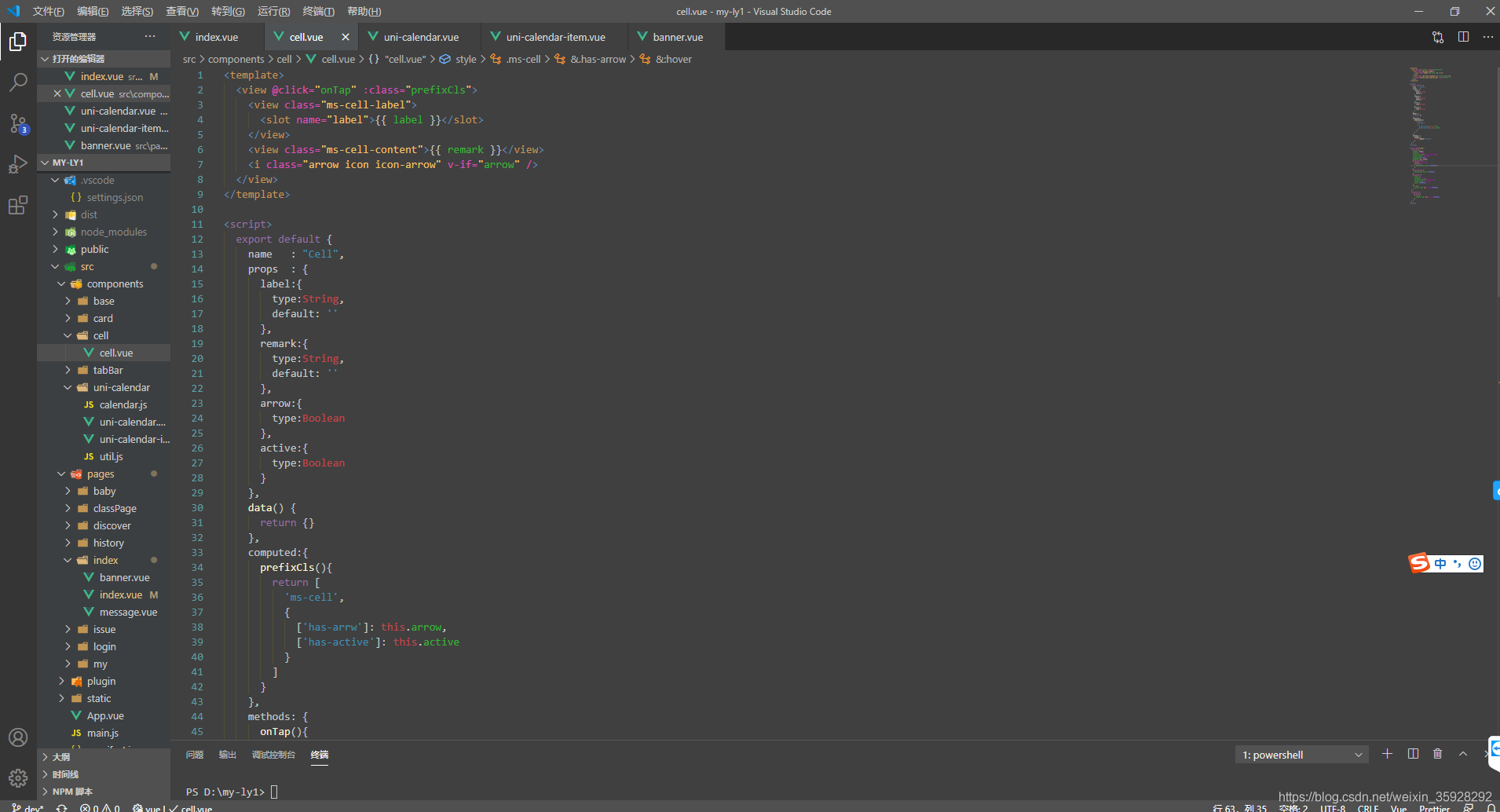Open the Manage gear icon
The width and height of the screenshot is (1500, 812).
pos(18,777)
